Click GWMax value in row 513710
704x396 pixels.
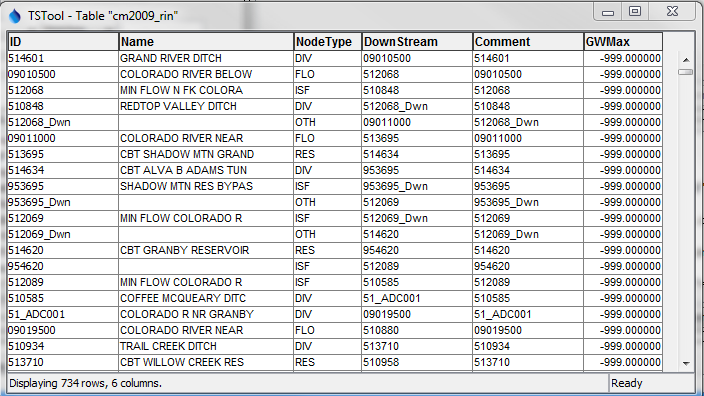[623, 362]
